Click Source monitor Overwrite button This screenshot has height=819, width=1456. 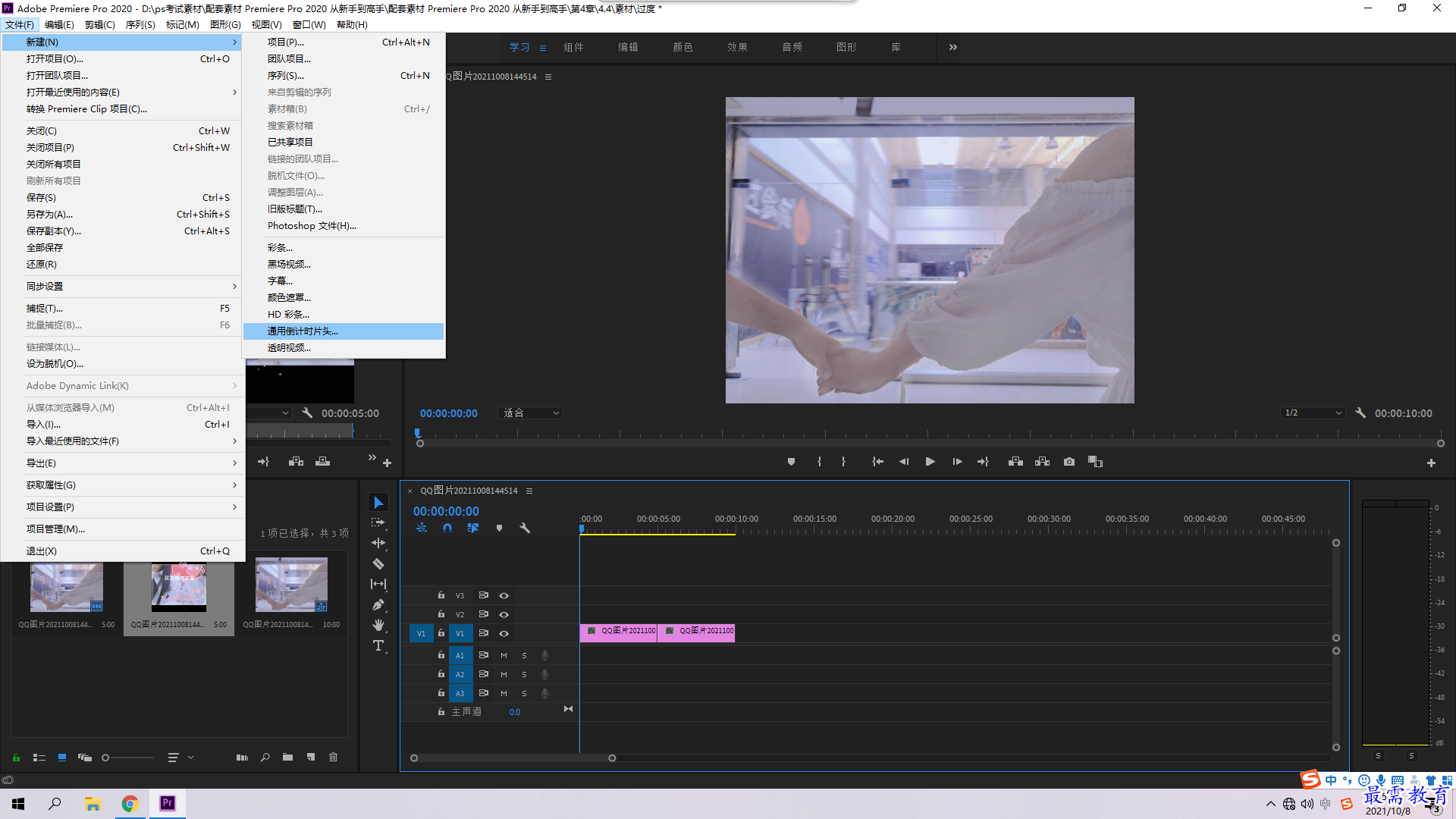[322, 462]
